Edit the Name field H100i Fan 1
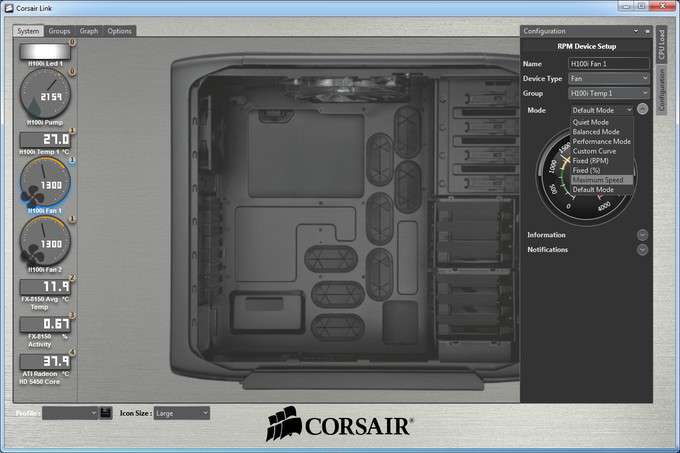The height and width of the screenshot is (453, 680). coord(608,64)
